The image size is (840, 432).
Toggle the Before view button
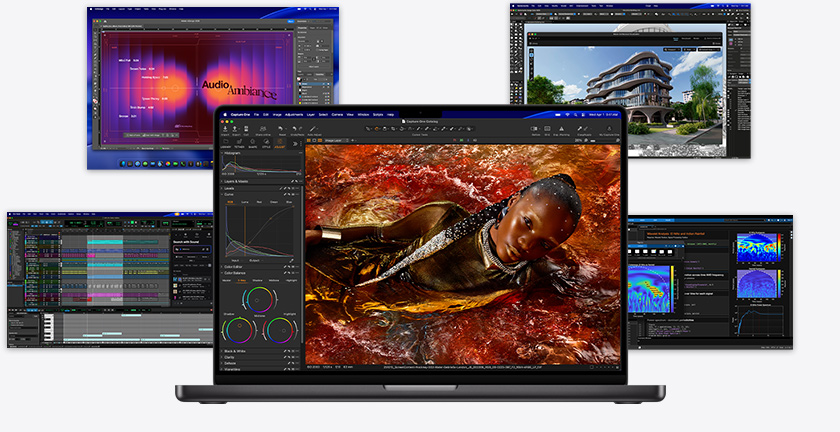click(535, 129)
